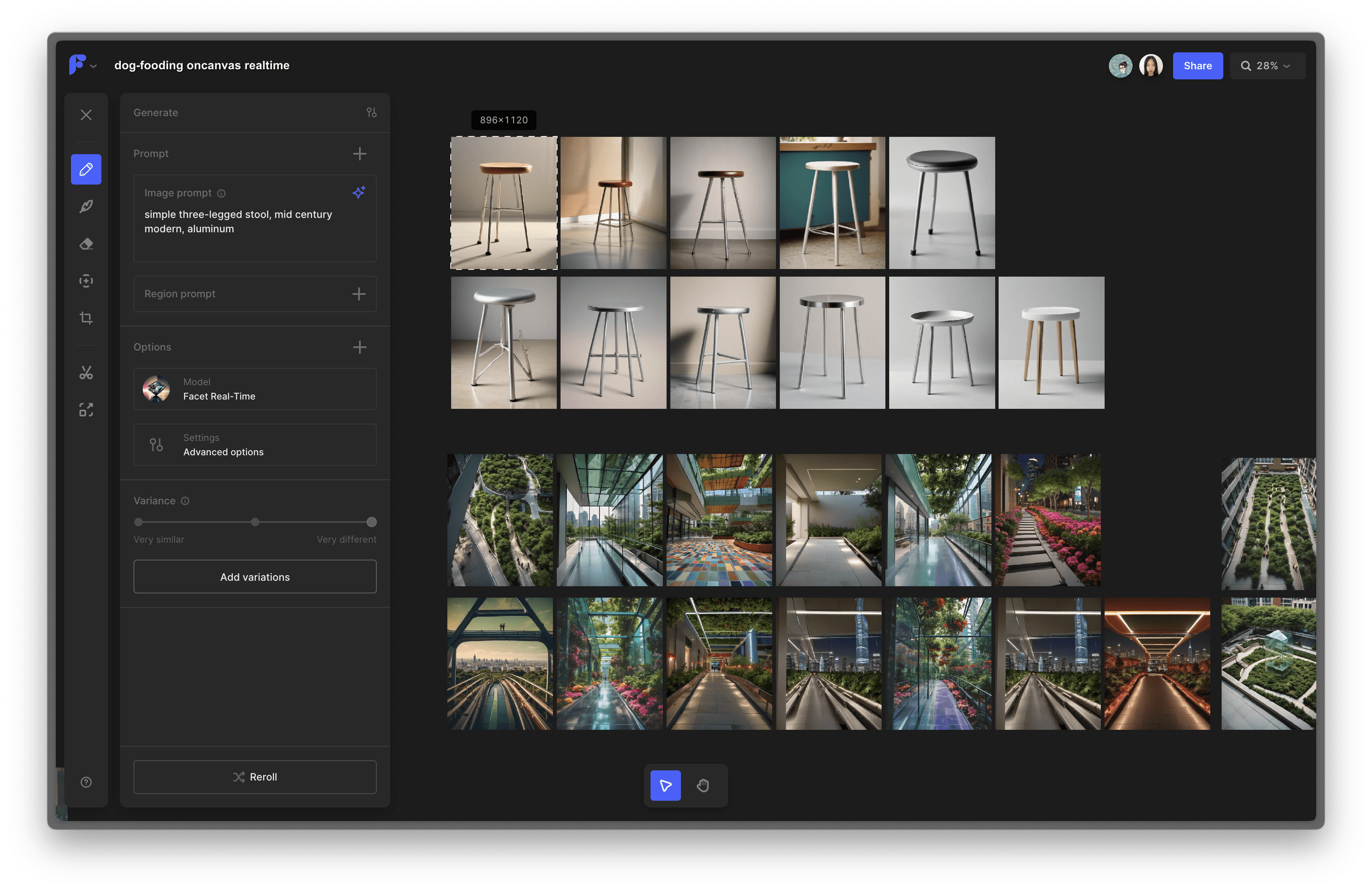
Task: Open the app logo menu chevron
Action: coord(93,66)
